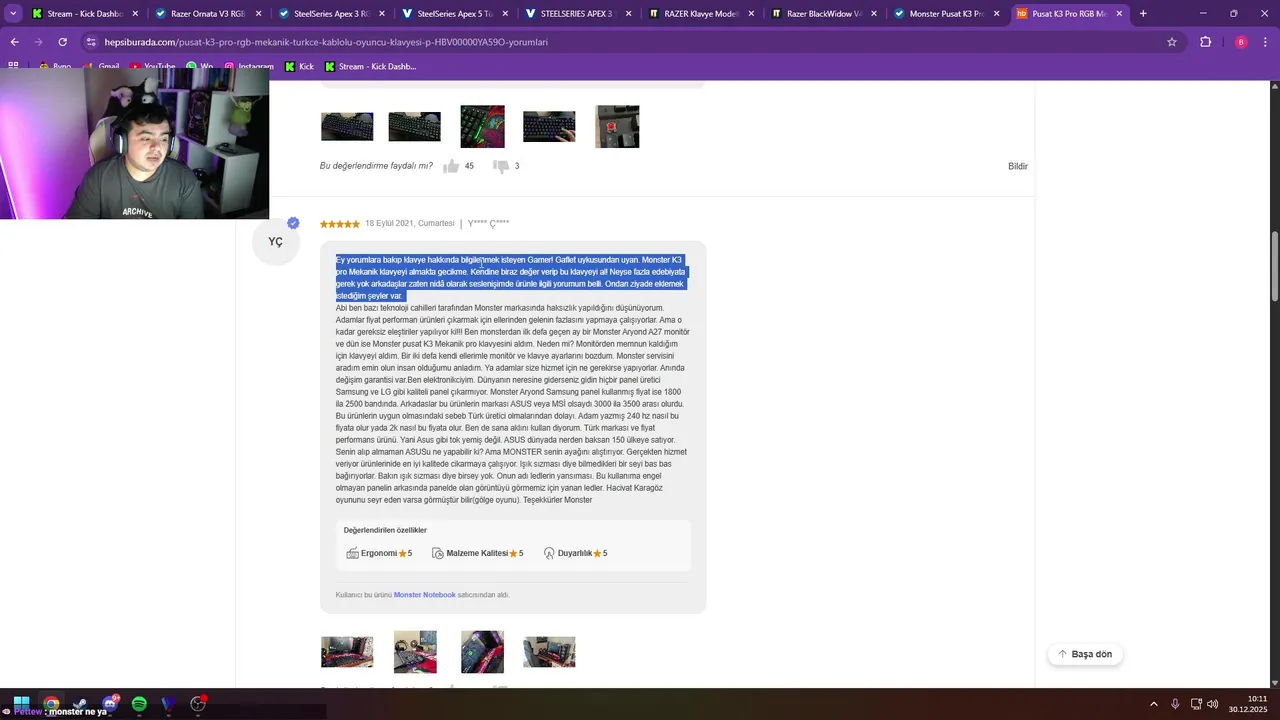
Task: Open Chrome from the taskbar
Action: (x=51, y=704)
